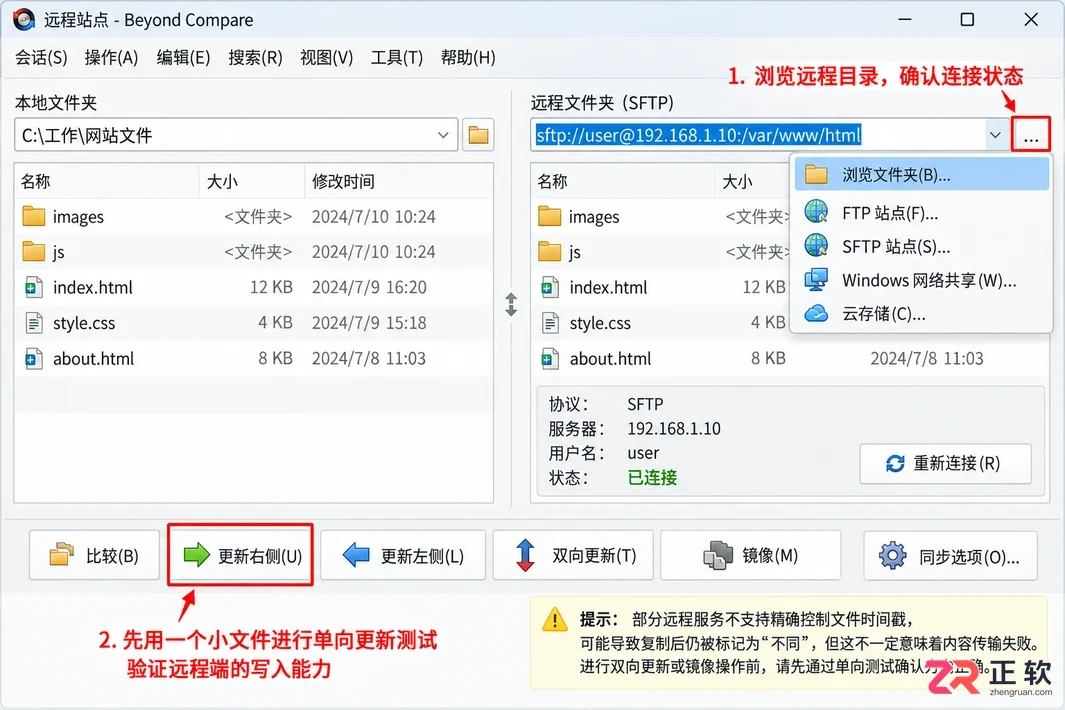Open the 操作(A) menu

pyautogui.click(x=111, y=58)
